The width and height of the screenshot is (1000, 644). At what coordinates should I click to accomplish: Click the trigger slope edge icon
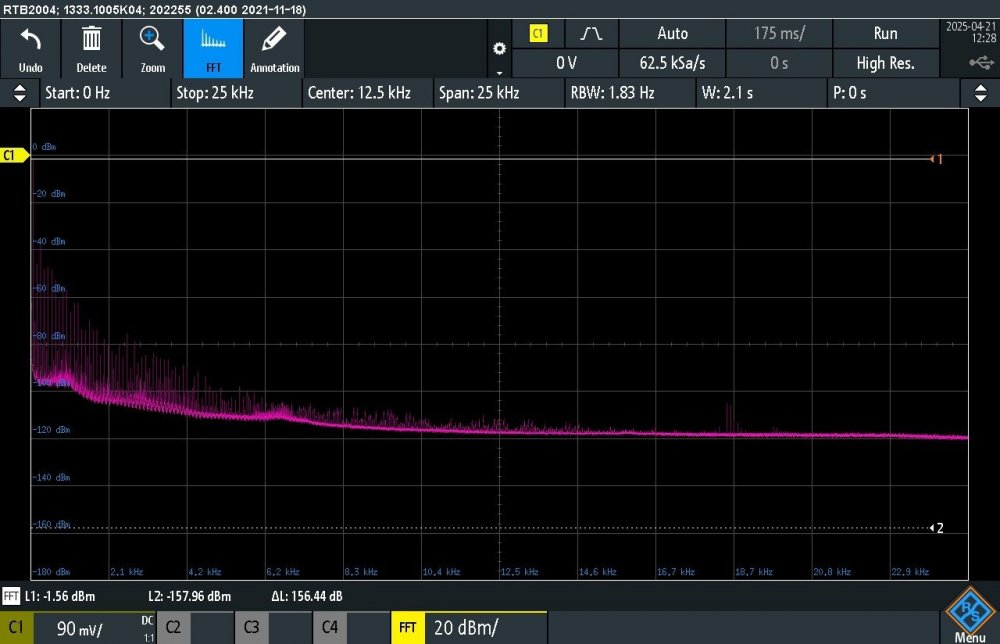pyautogui.click(x=591, y=34)
